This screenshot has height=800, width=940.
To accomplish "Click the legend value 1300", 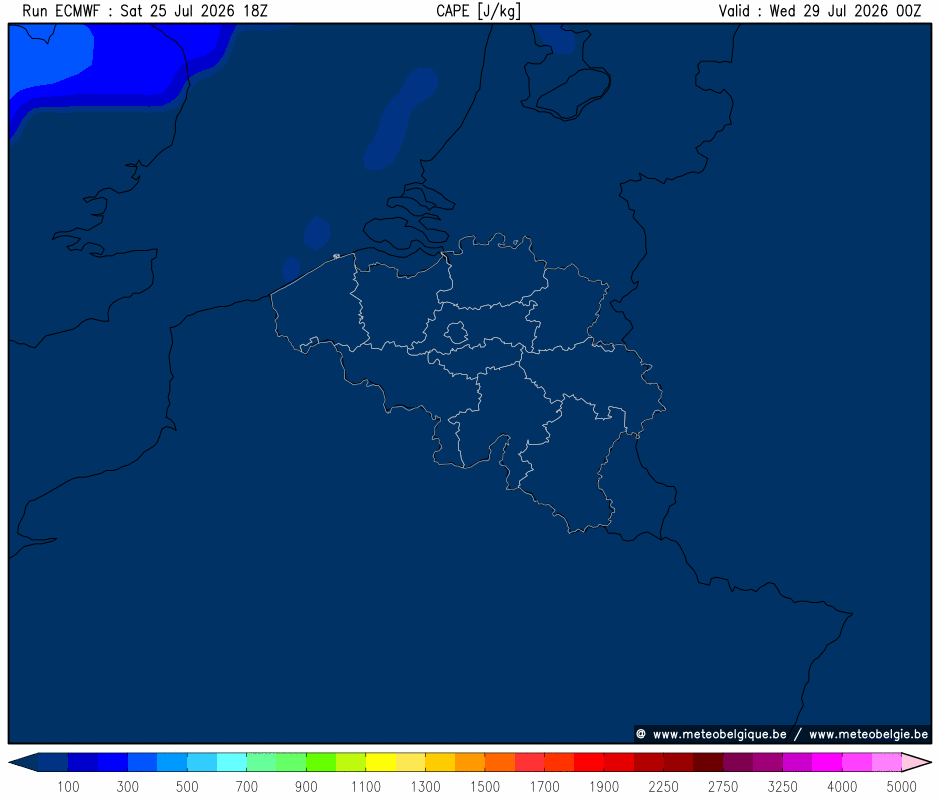I will coord(426,786).
